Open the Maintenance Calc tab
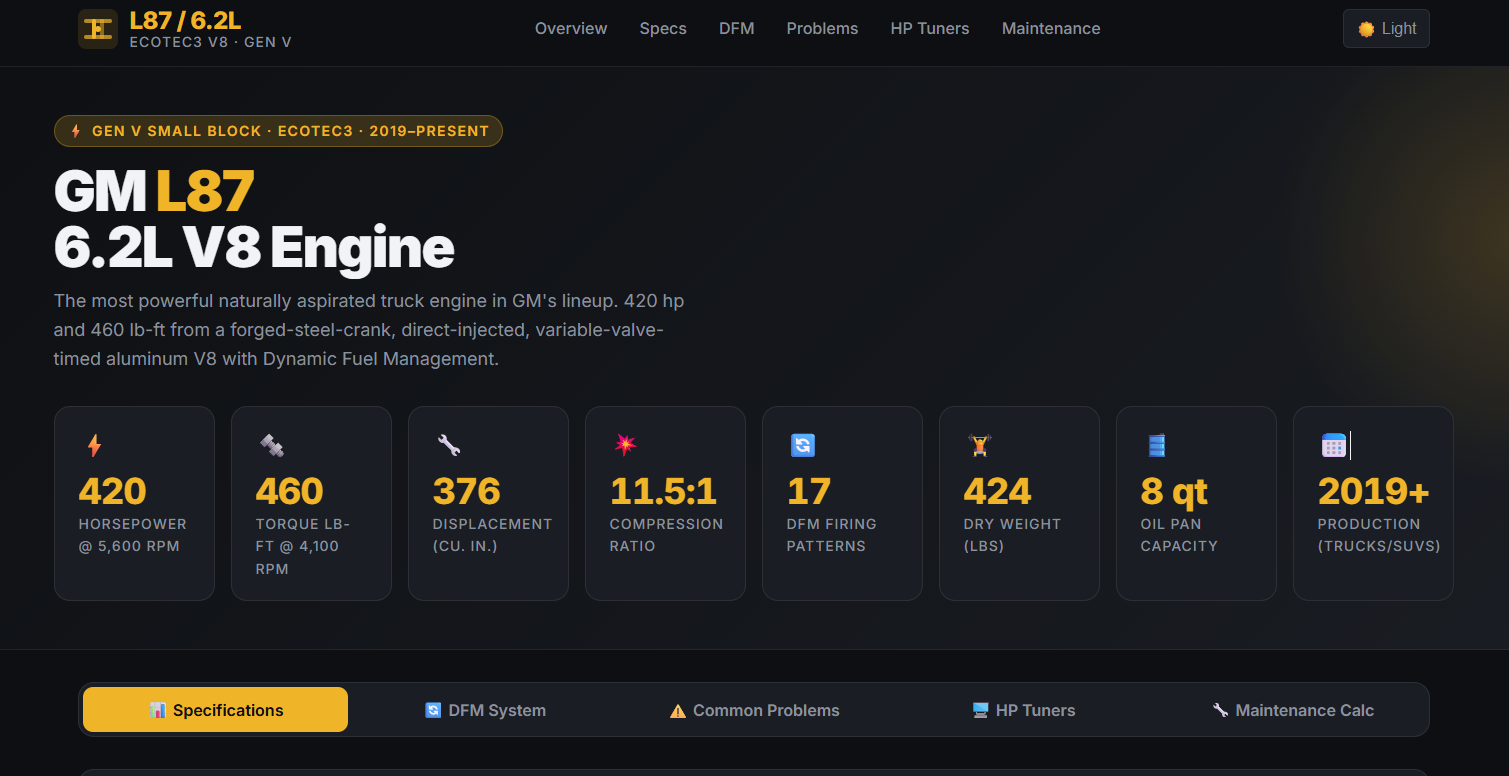Viewport: 1509px width, 776px height. point(1292,710)
